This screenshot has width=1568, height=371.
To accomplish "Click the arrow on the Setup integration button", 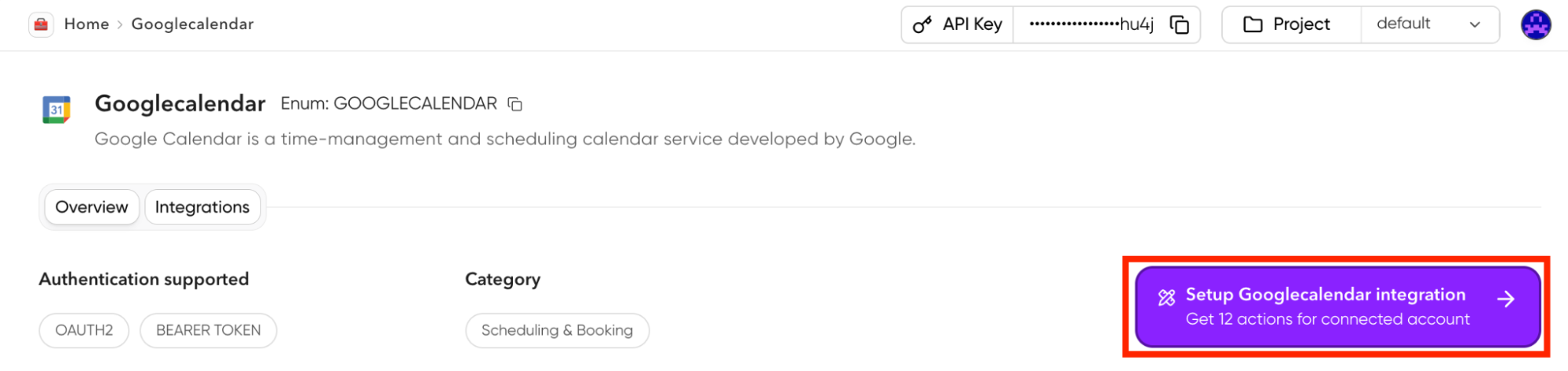I will click(x=1505, y=299).
